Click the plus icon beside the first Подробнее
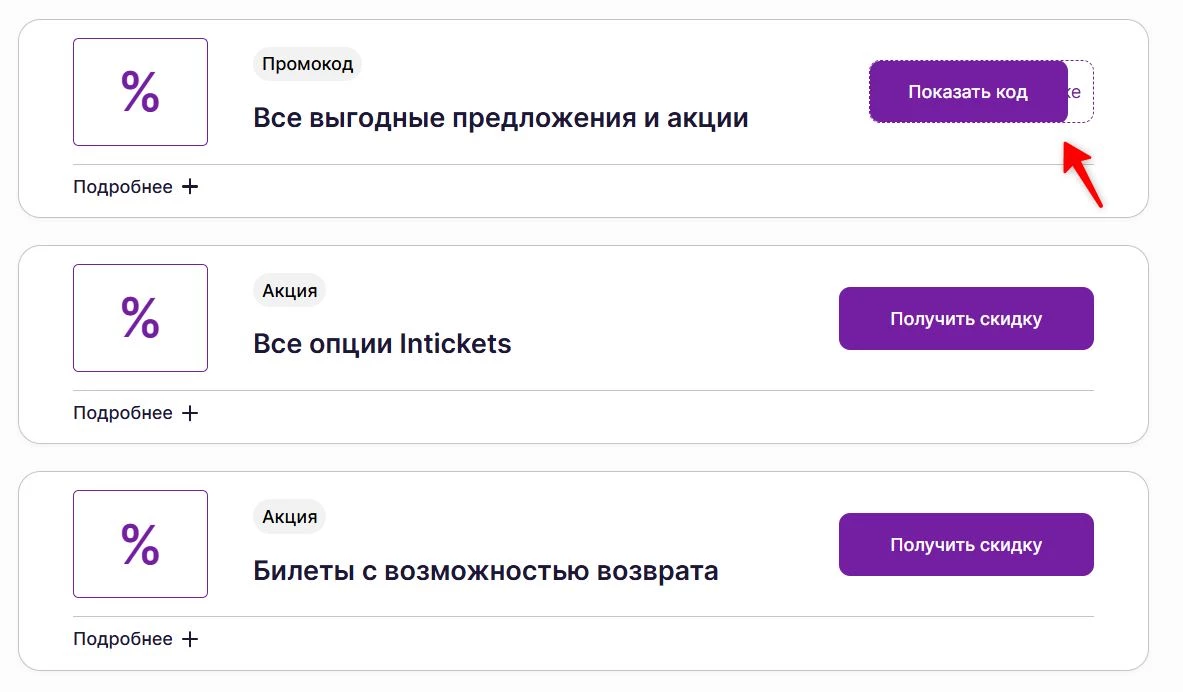Viewport: 1183px width, 692px height. pos(190,186)
